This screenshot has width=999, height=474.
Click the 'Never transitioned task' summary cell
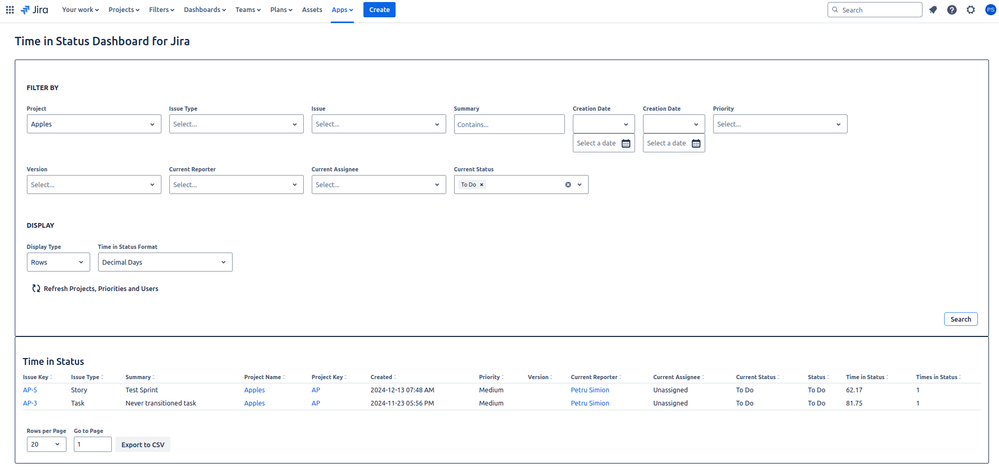tap(159, 403)
